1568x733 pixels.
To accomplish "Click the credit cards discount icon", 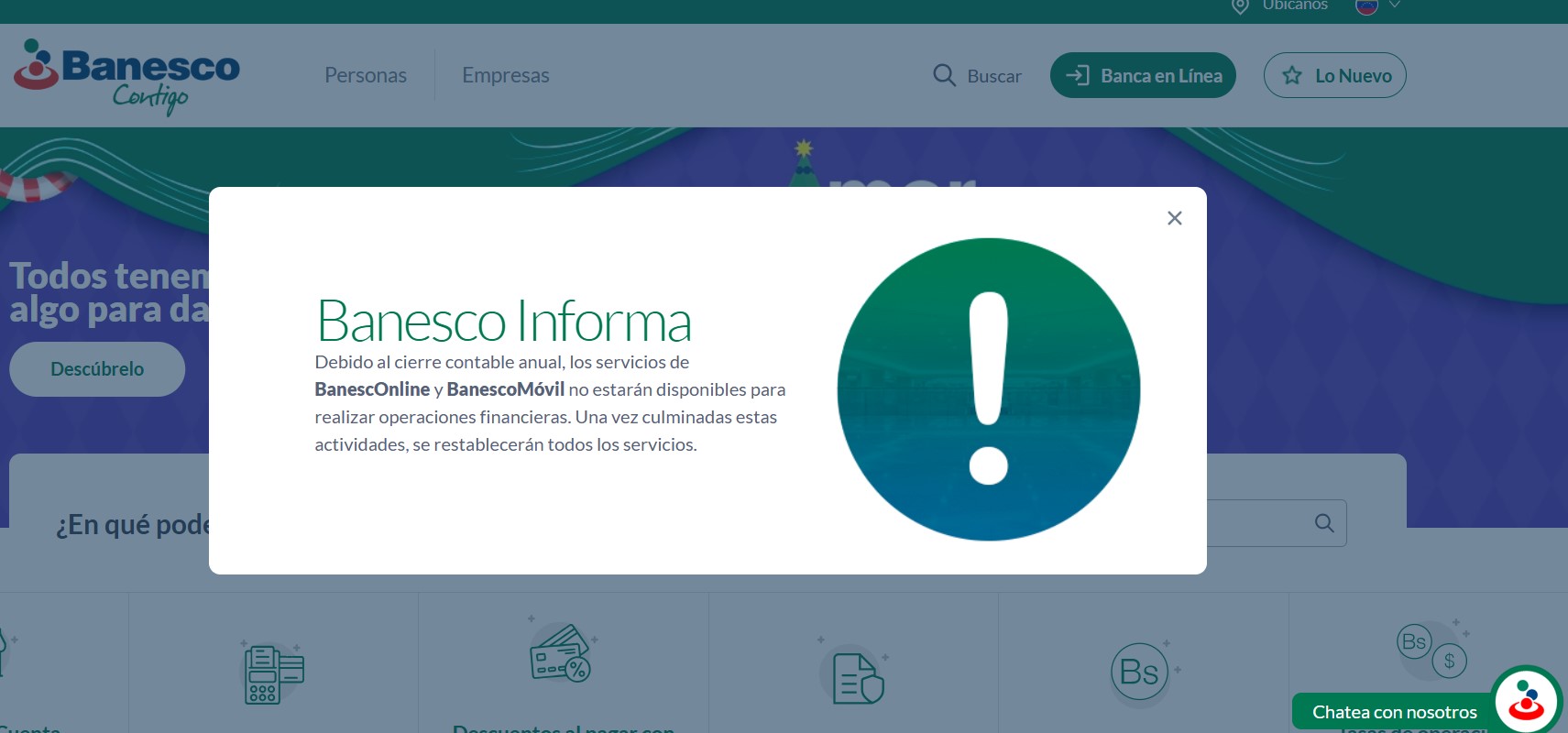I will (562, 651).
